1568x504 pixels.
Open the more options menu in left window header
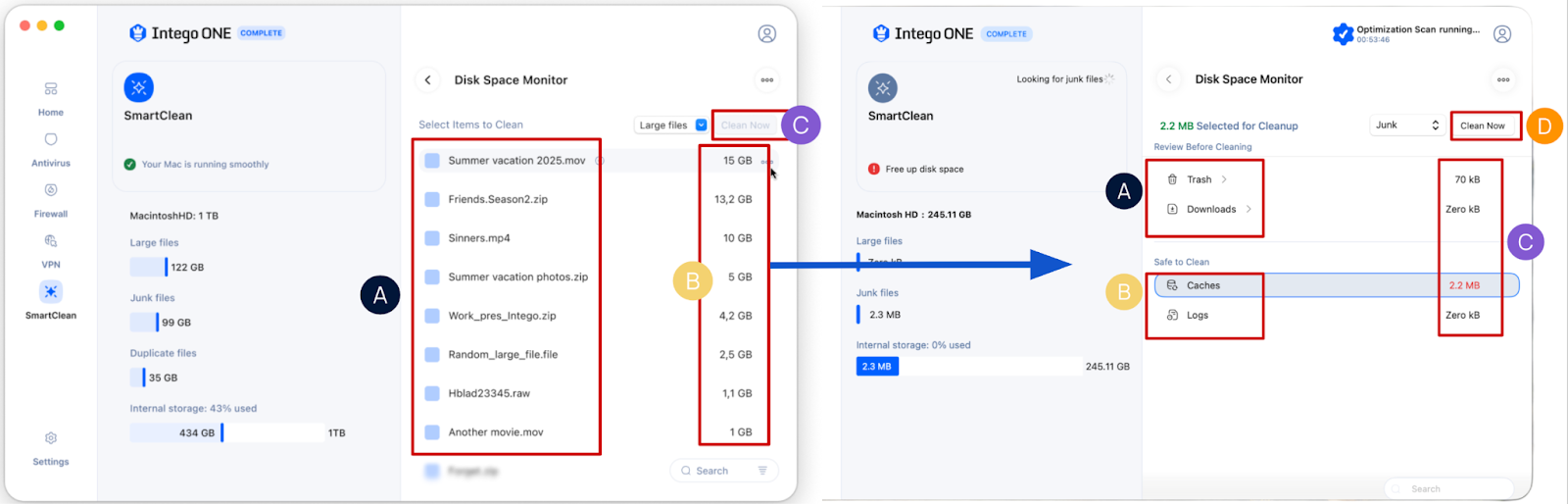pos(767,80)
